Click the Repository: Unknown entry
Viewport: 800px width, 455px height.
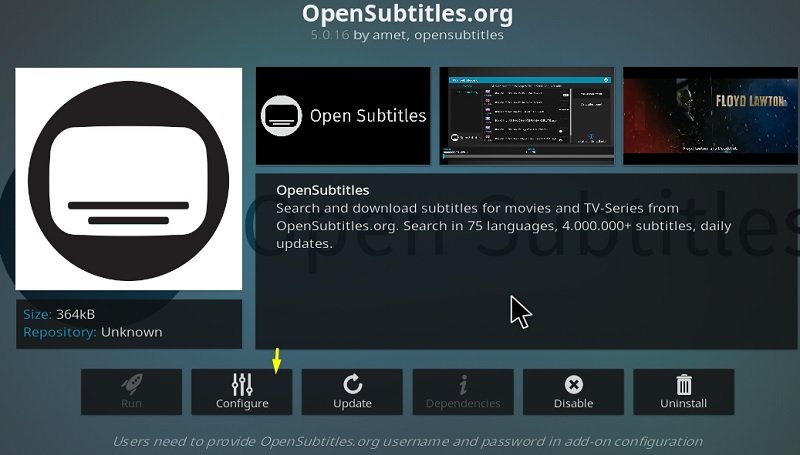[x=93, y=332]
